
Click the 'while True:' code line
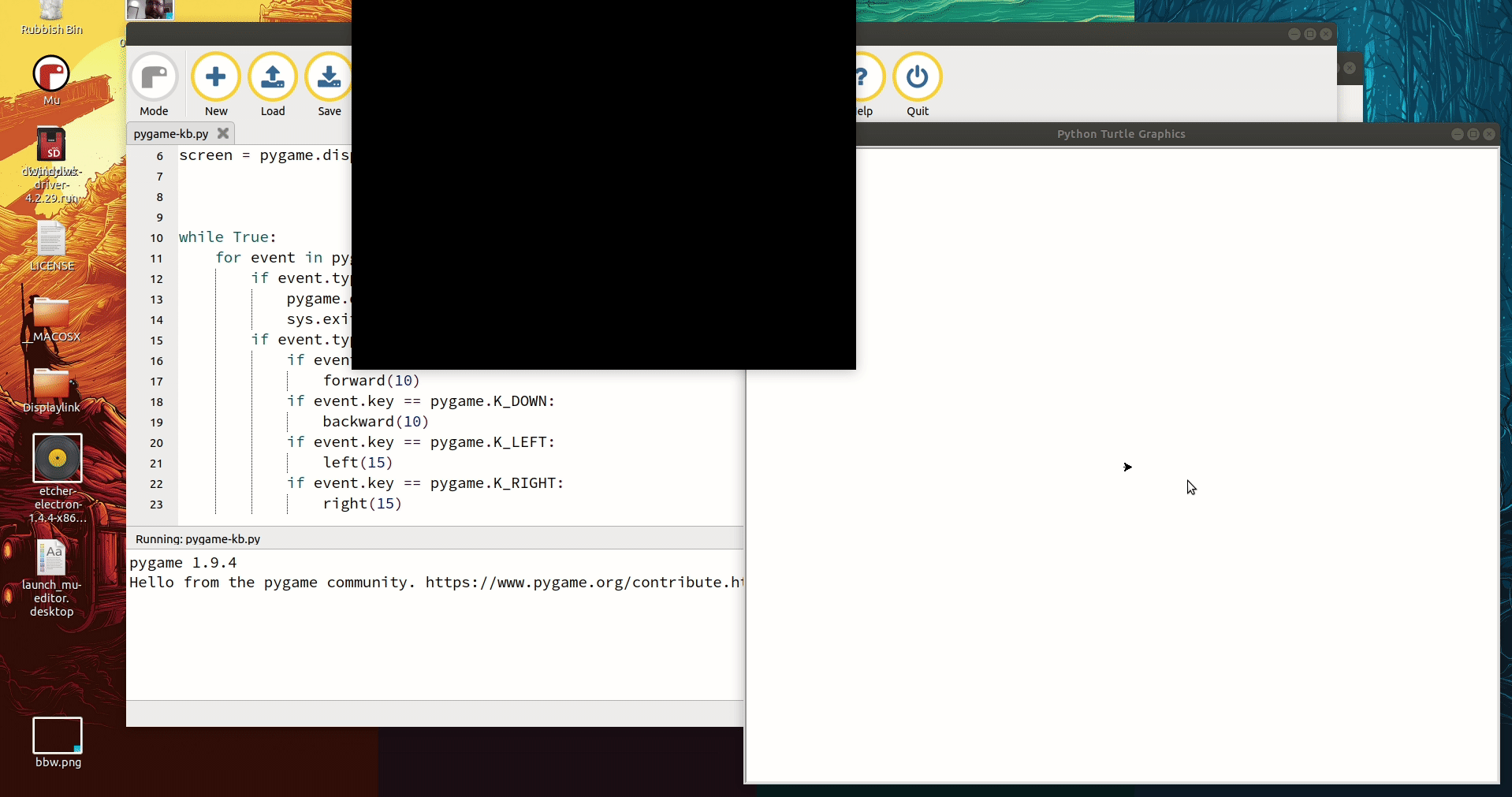228,237
